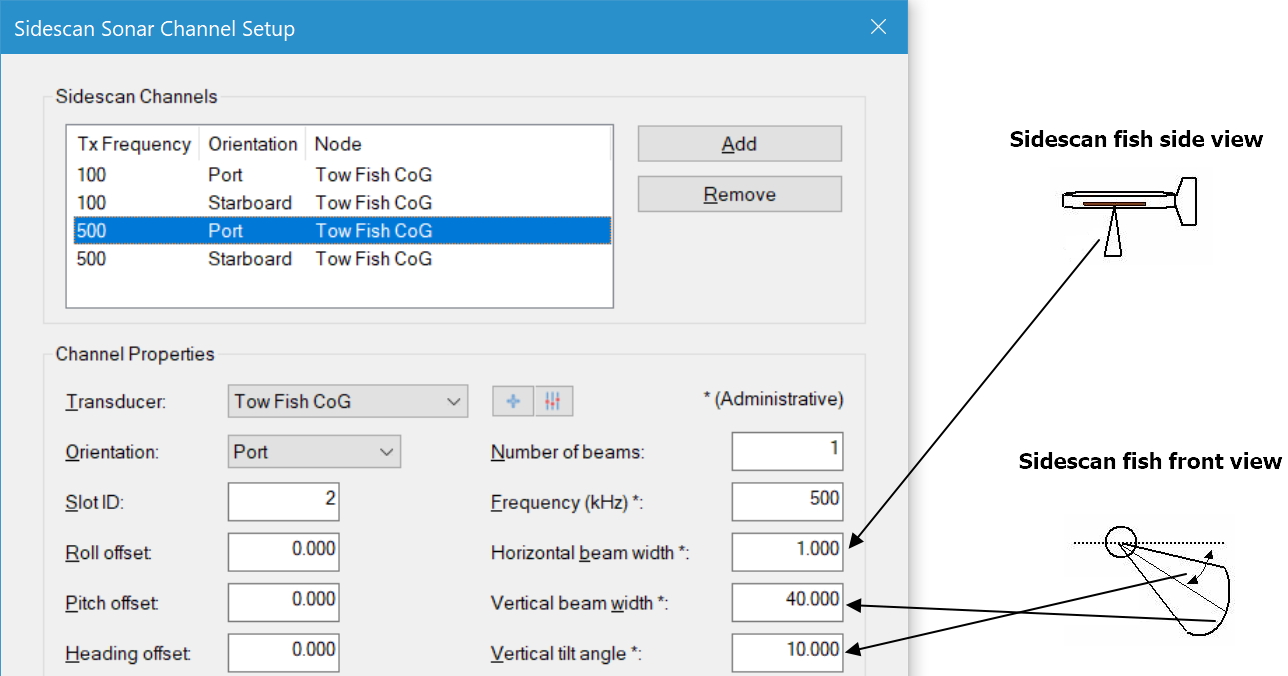Screen dimensions: 1288x676
Task: Click the Vertical tilt angle field
Action: 787,652
